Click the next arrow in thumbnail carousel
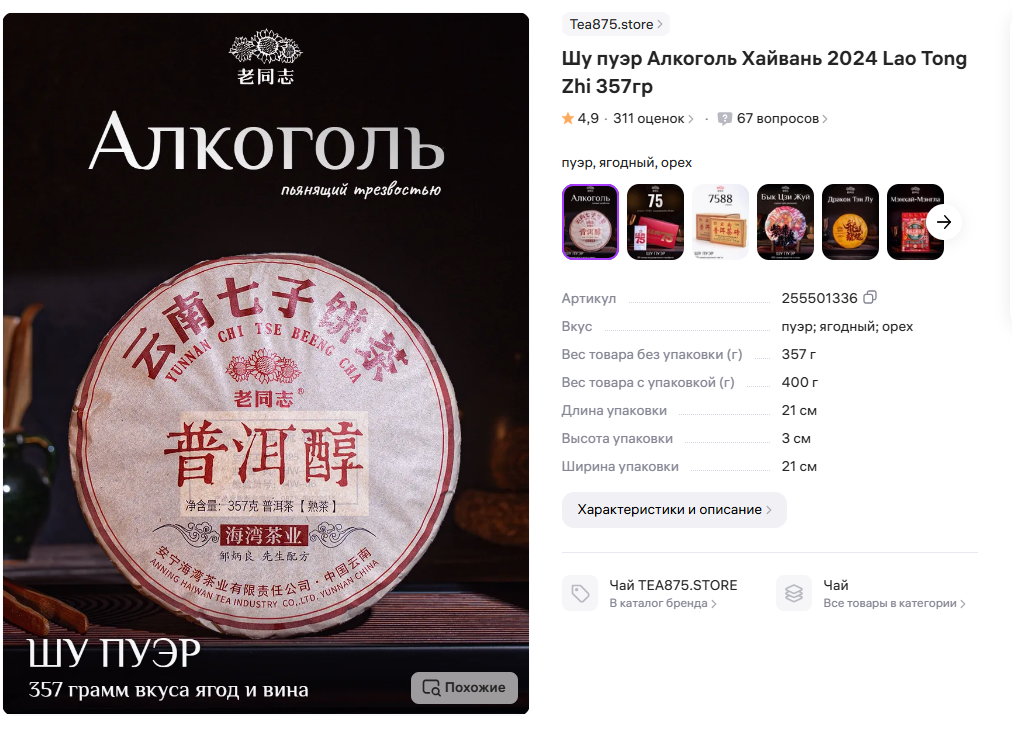This screenshot has height=732, width=1012. [944, 222]
